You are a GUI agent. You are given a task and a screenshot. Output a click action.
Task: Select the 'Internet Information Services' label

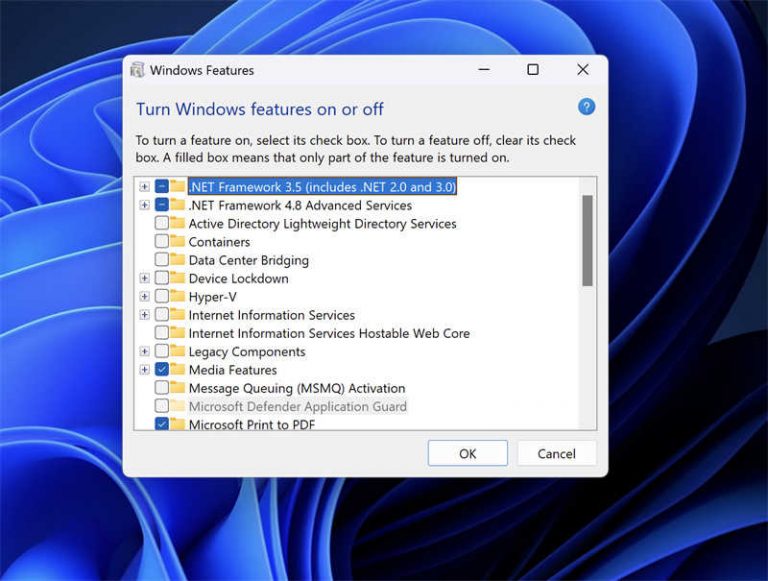[x=272, y=315]
